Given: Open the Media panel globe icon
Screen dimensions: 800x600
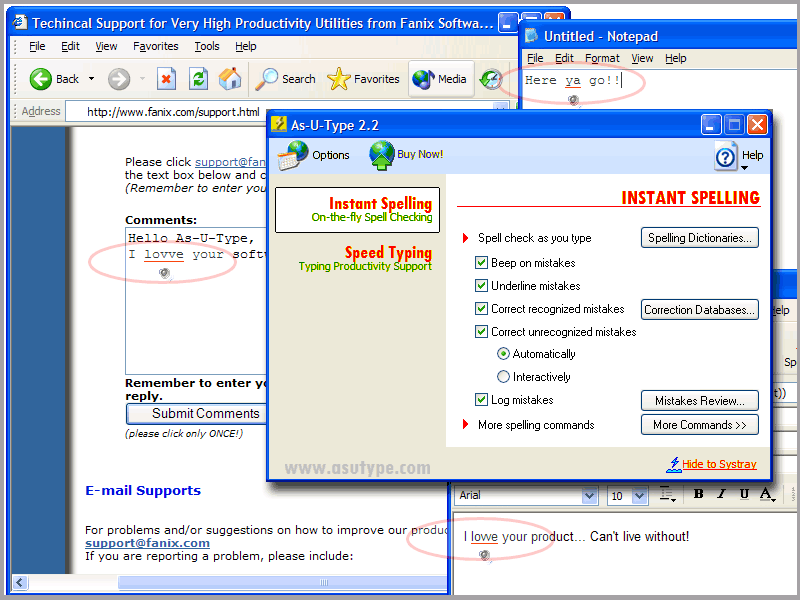Looking at the screenshot, I should [x=423, y=79].
